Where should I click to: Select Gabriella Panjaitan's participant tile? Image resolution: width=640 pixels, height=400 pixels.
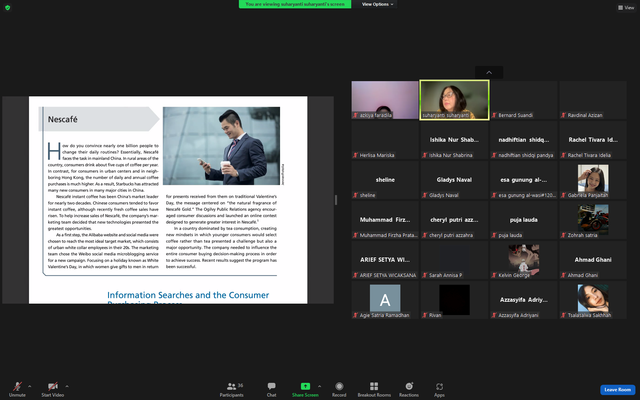[593, 180]
